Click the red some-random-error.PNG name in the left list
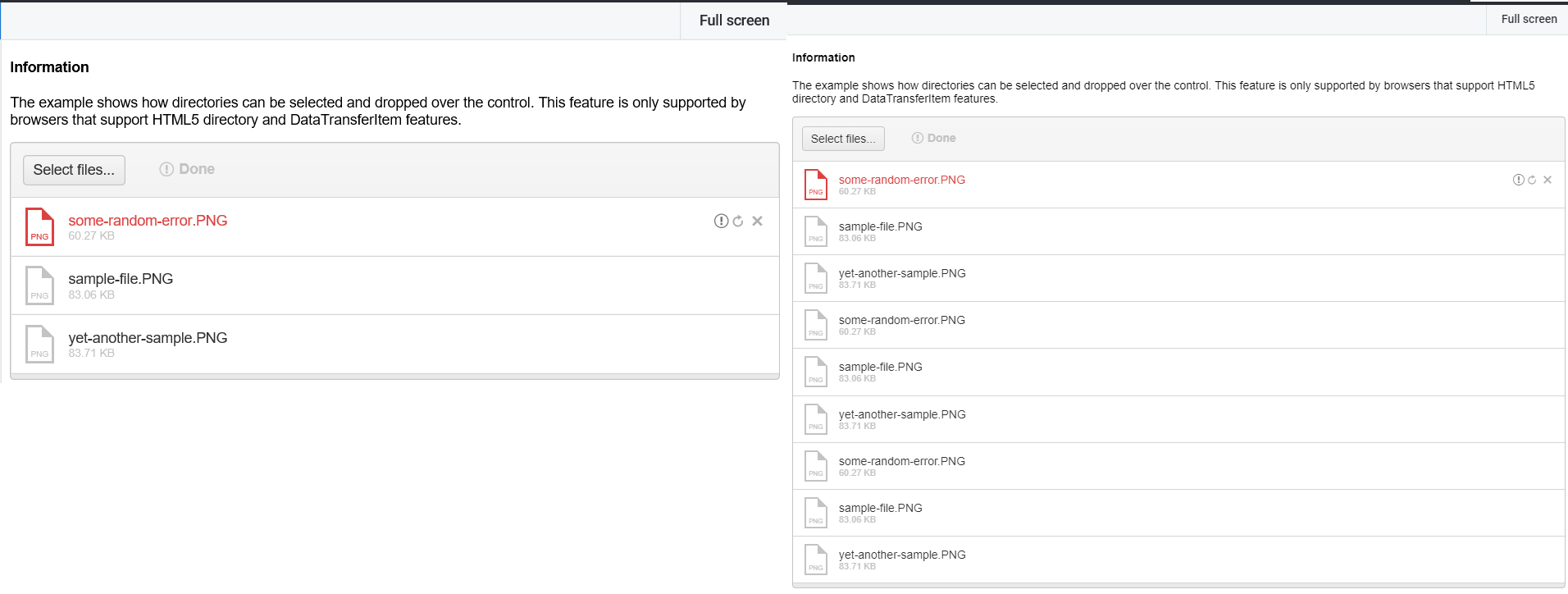The width and height of the screenshot is (1568, 594). pyautogui.click(x=148, y=221)
